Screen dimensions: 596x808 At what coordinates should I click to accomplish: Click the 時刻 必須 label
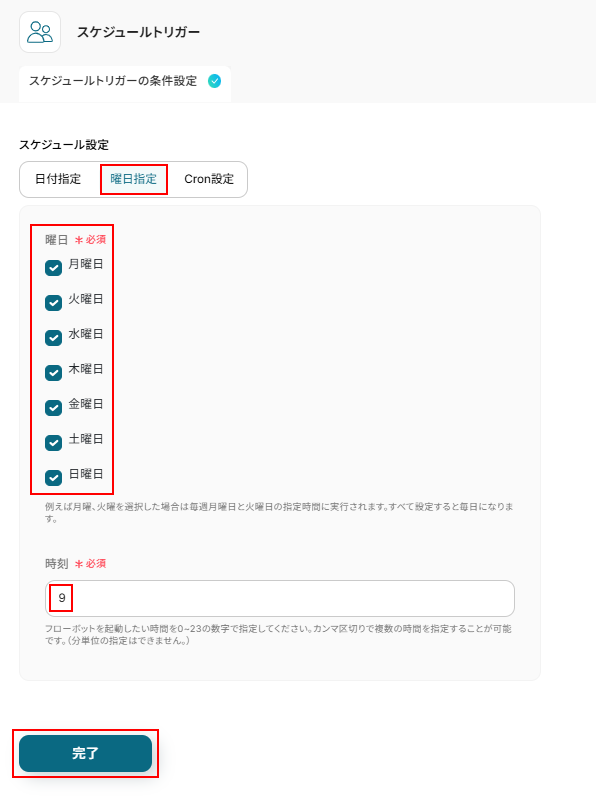coord(76,564)
